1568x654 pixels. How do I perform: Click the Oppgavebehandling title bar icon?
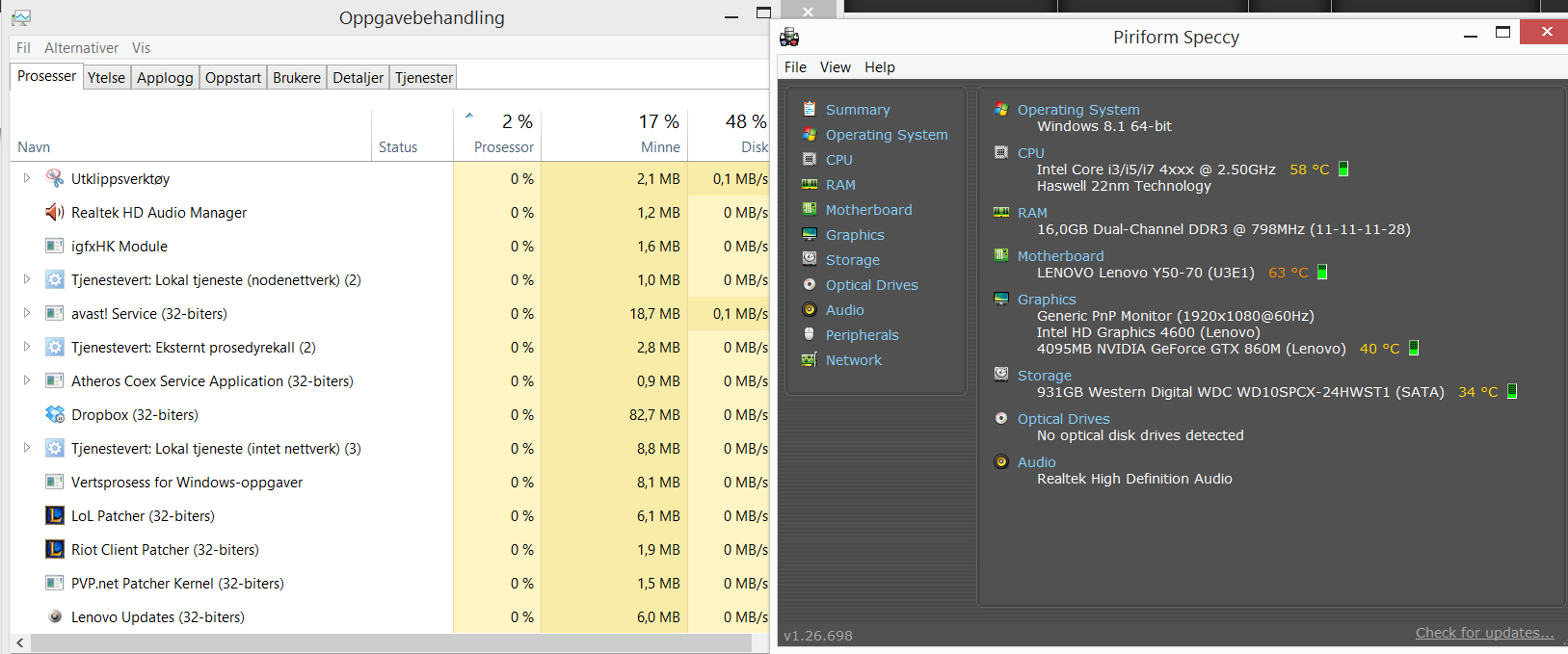click(x=21, y=17)
